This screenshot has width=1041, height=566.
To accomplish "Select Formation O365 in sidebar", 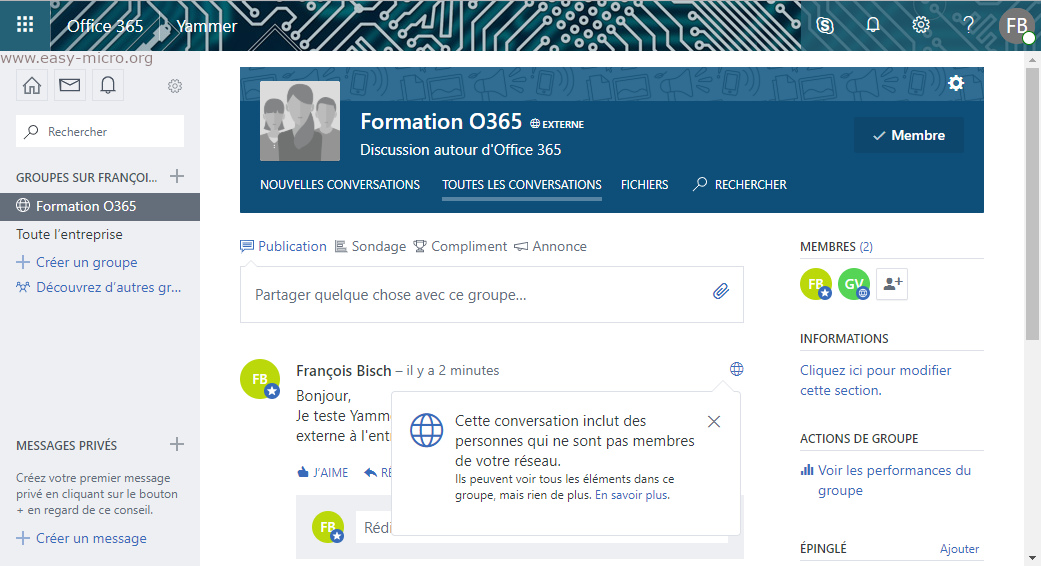I will pyautogui.click(x=100, y=206).
